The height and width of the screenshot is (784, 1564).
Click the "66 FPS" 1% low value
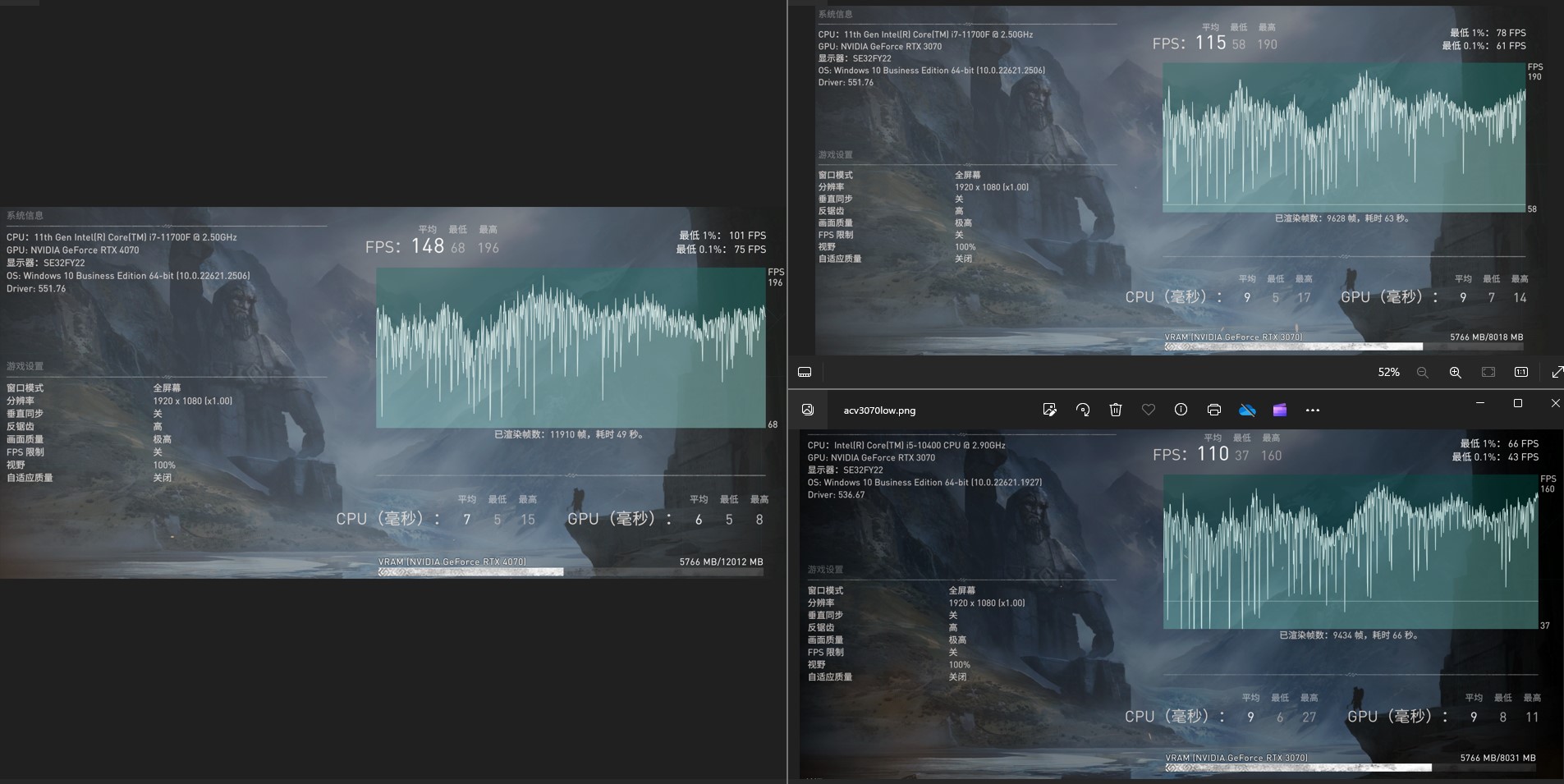pos(1523,444)
